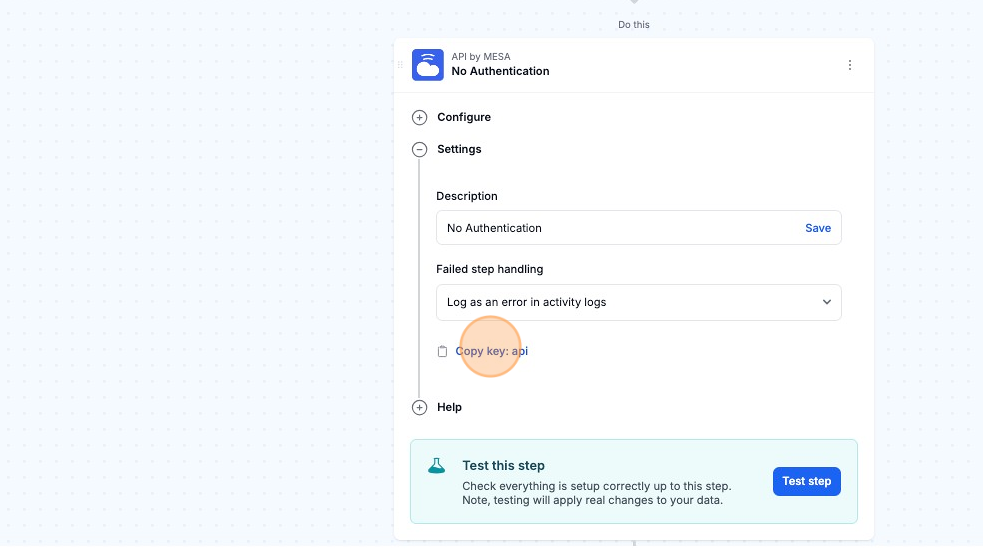Collapse the Settings section
This screenshot has width=983, height=550.
459,150
